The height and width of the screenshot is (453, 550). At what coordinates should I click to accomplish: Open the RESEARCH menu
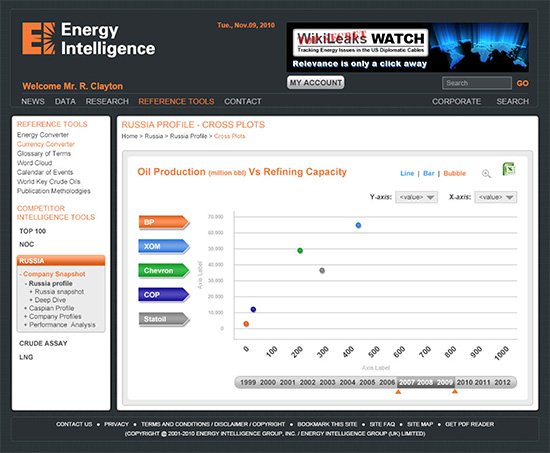(x=107, y=101)
